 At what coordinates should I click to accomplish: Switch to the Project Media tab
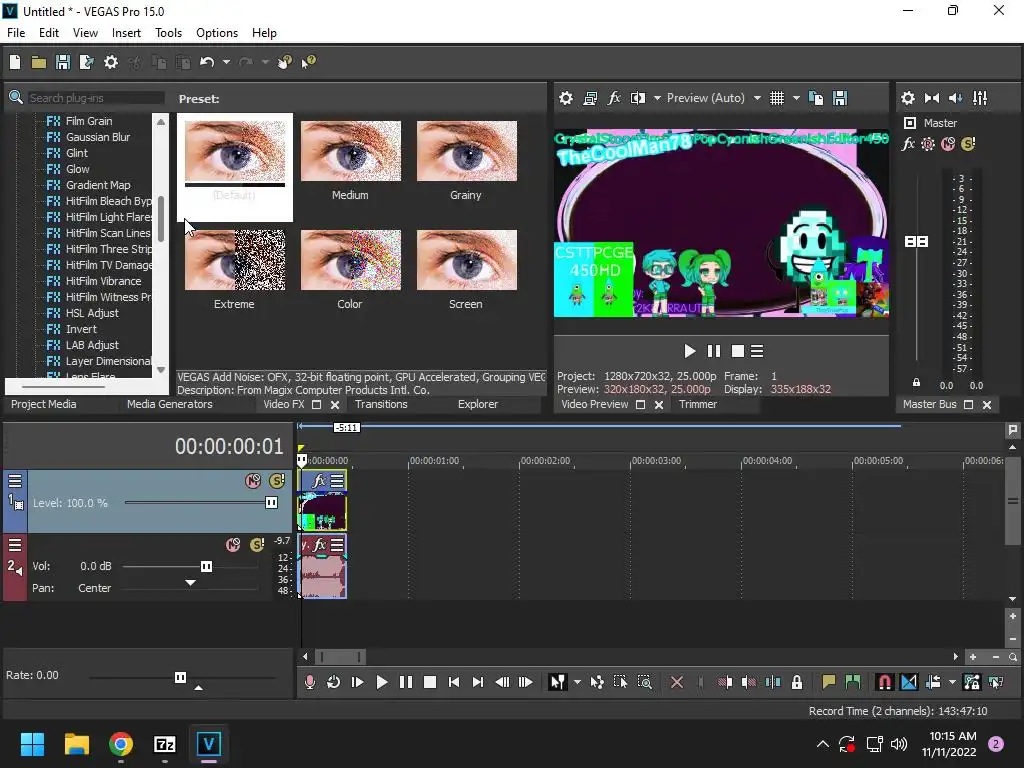pos(44,404)
